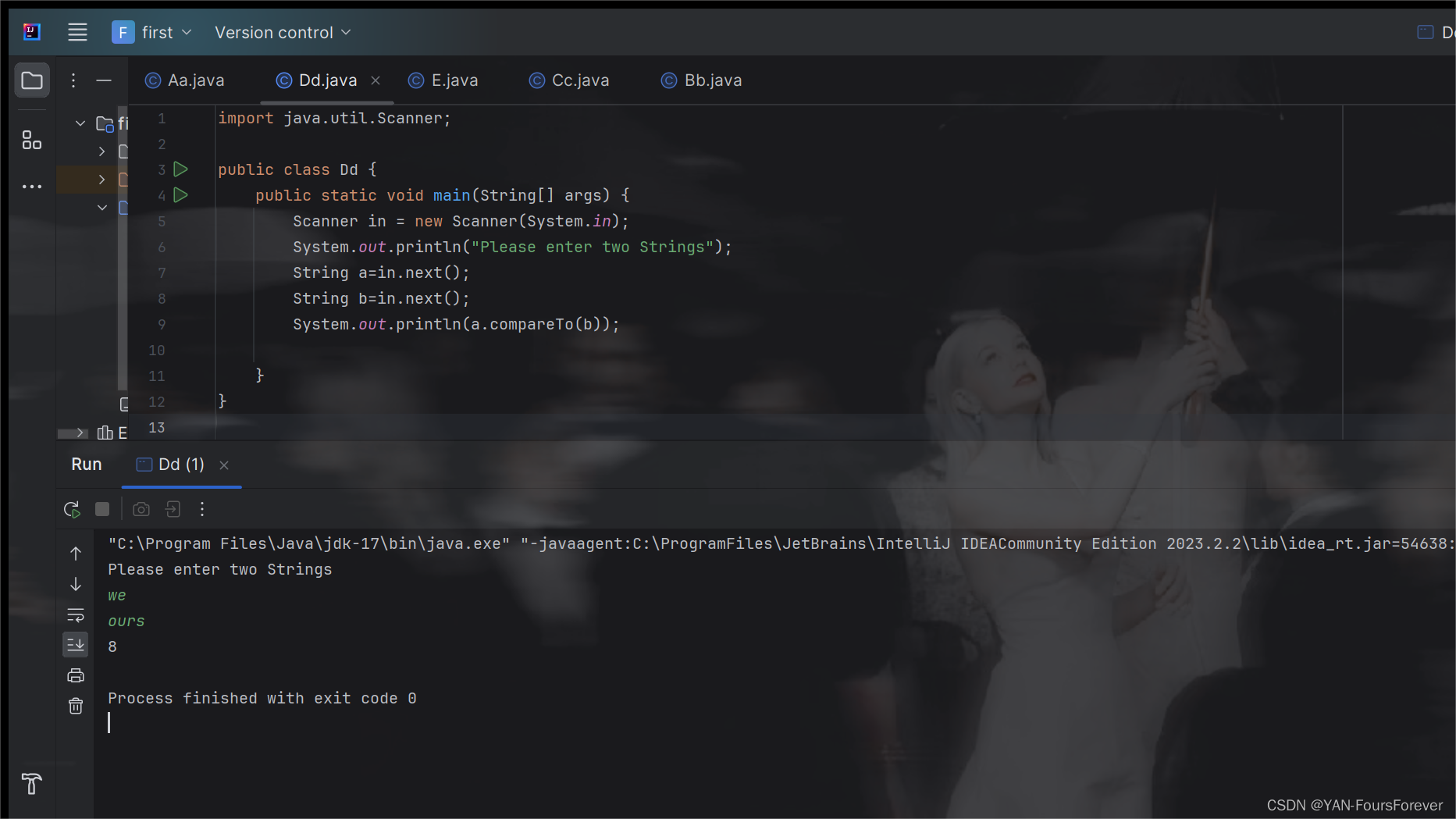This screenshot has height=819, width=1456.
Task: Jump to previous occurrence with up arrow
Action: [75, 554]
